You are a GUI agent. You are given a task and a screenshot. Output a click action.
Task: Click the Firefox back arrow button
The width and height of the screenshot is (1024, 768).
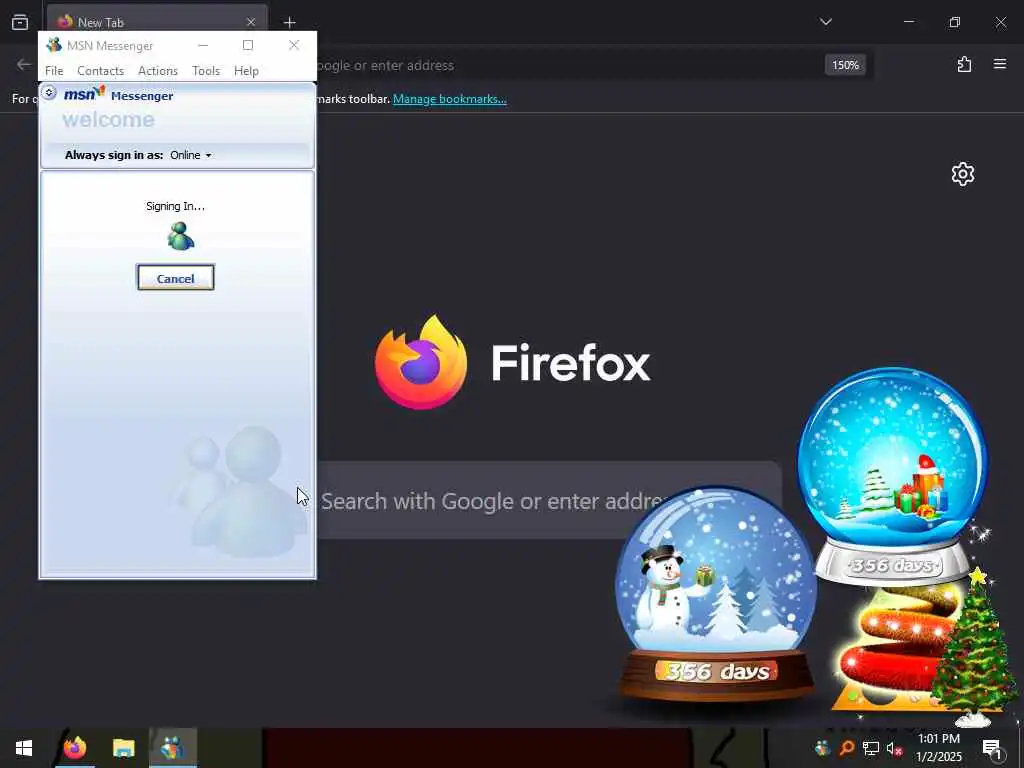24,64
